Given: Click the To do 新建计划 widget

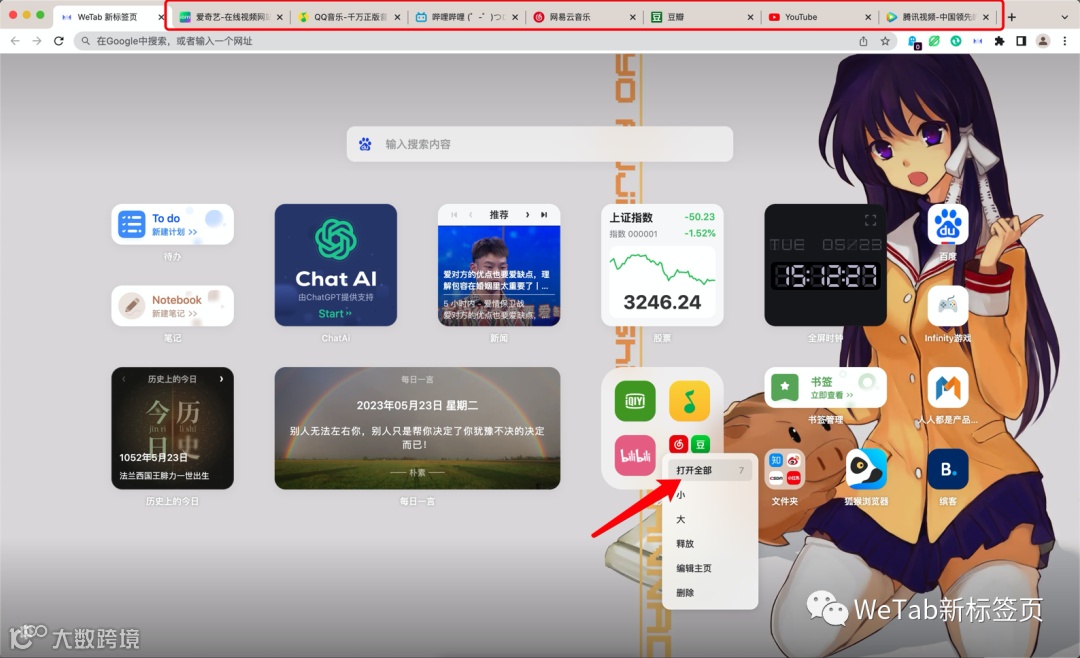Looking at the screenshot, I should coord(172,224).
